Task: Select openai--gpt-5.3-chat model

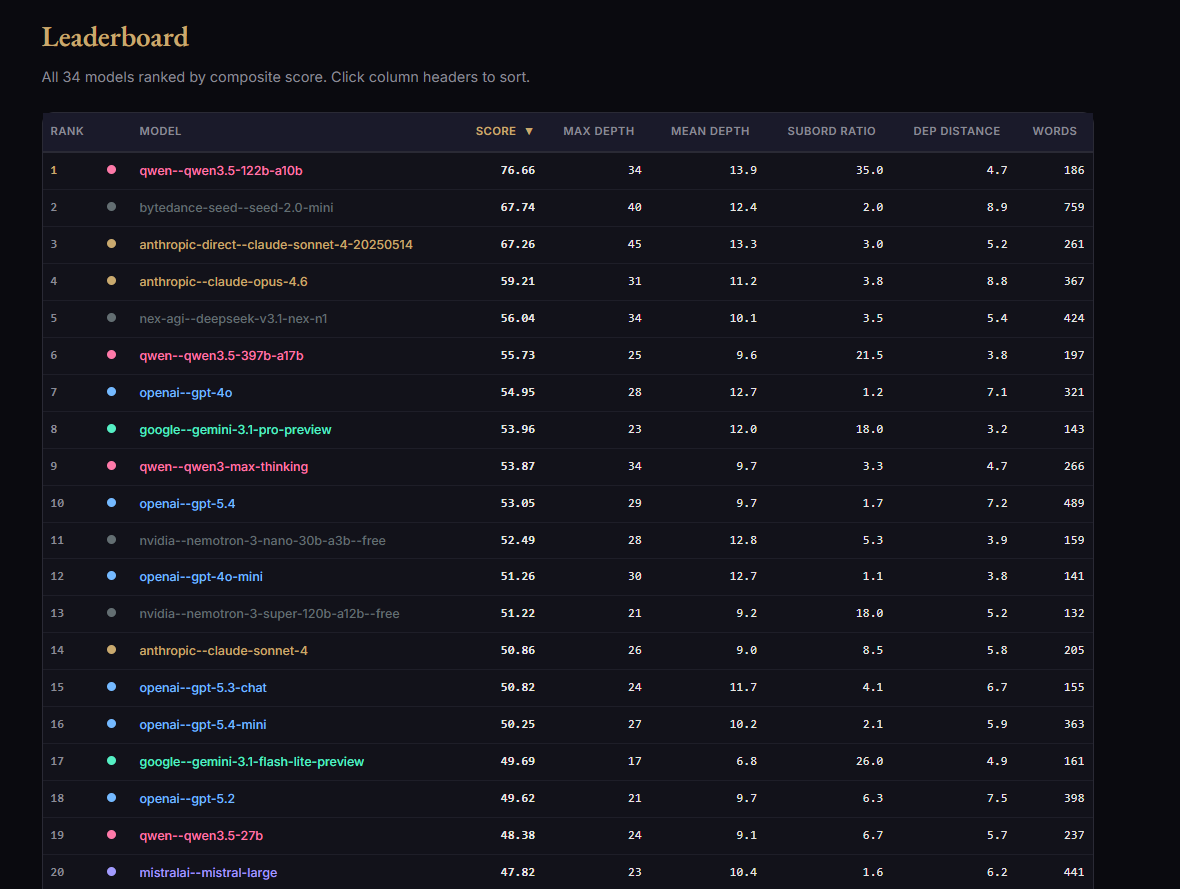Action: click(203, 687)
